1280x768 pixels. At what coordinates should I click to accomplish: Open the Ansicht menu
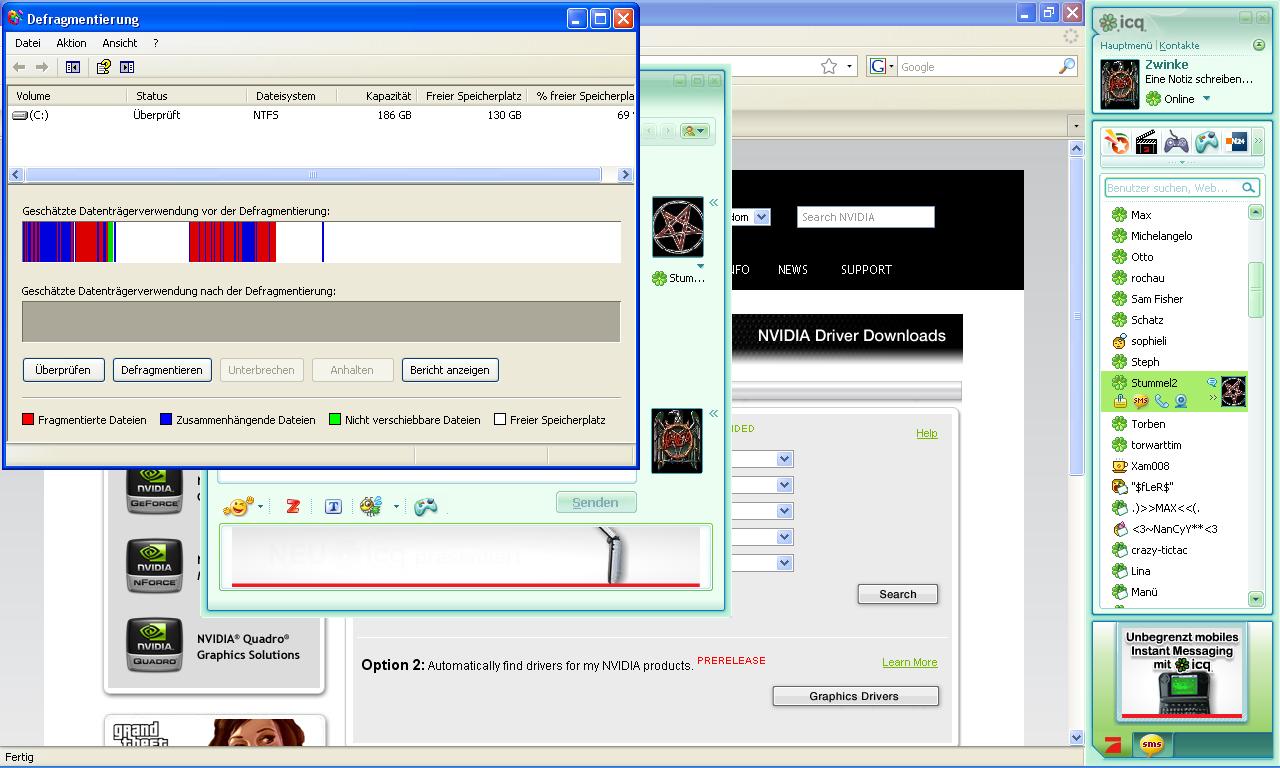pyautogui.click(x=119, y=43)
